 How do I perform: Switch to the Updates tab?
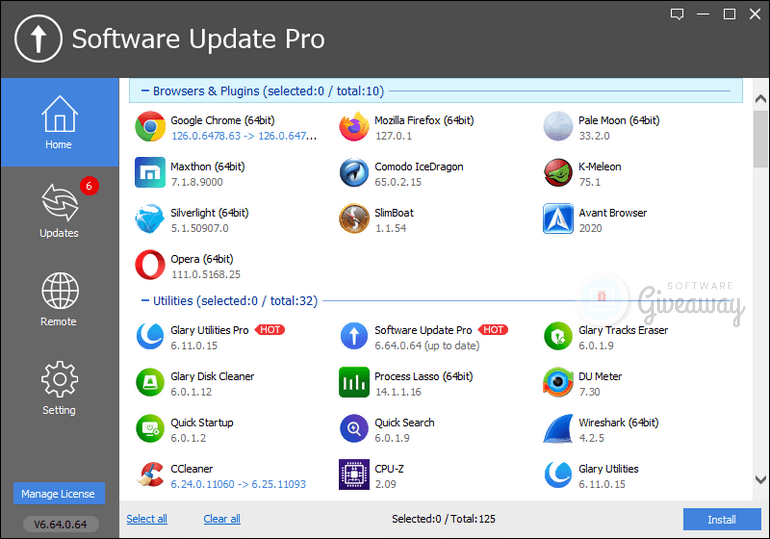59,211
